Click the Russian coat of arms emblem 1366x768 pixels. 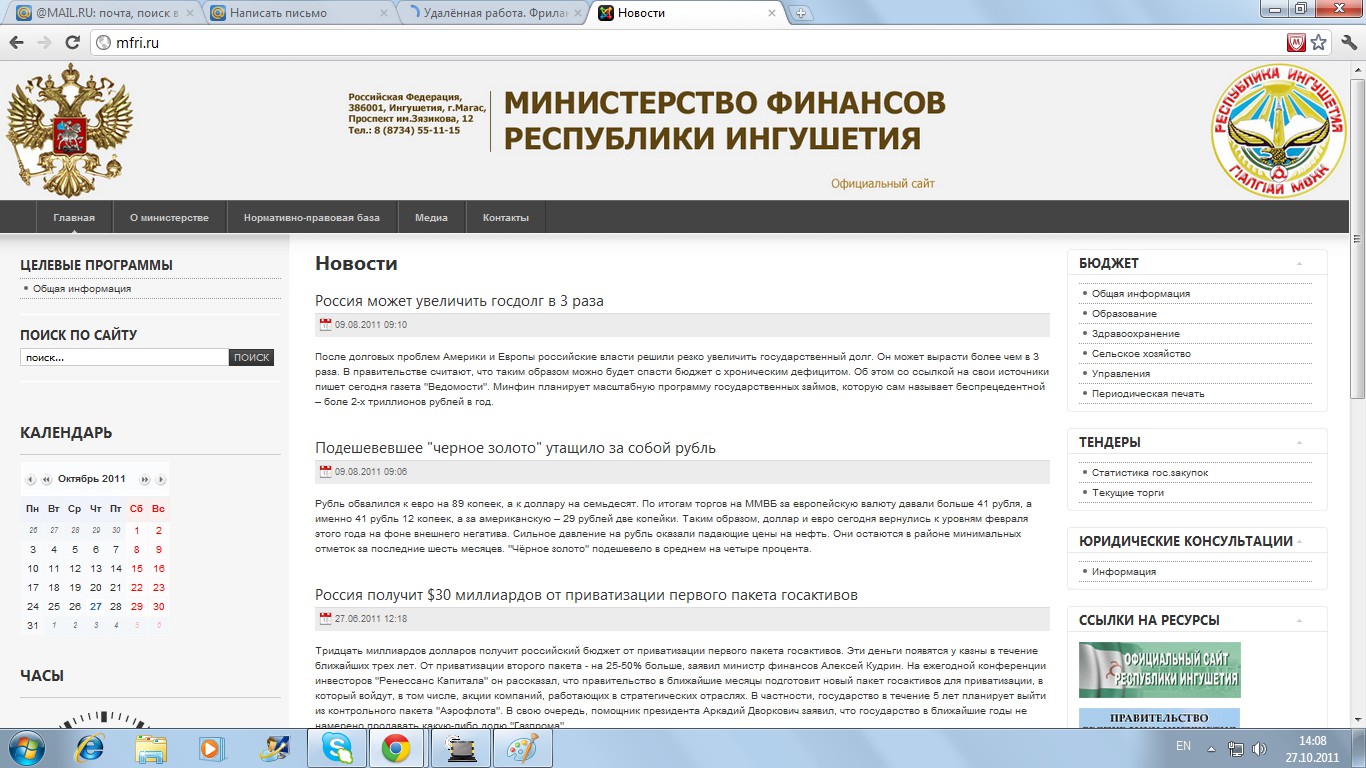tap(70, 130)
